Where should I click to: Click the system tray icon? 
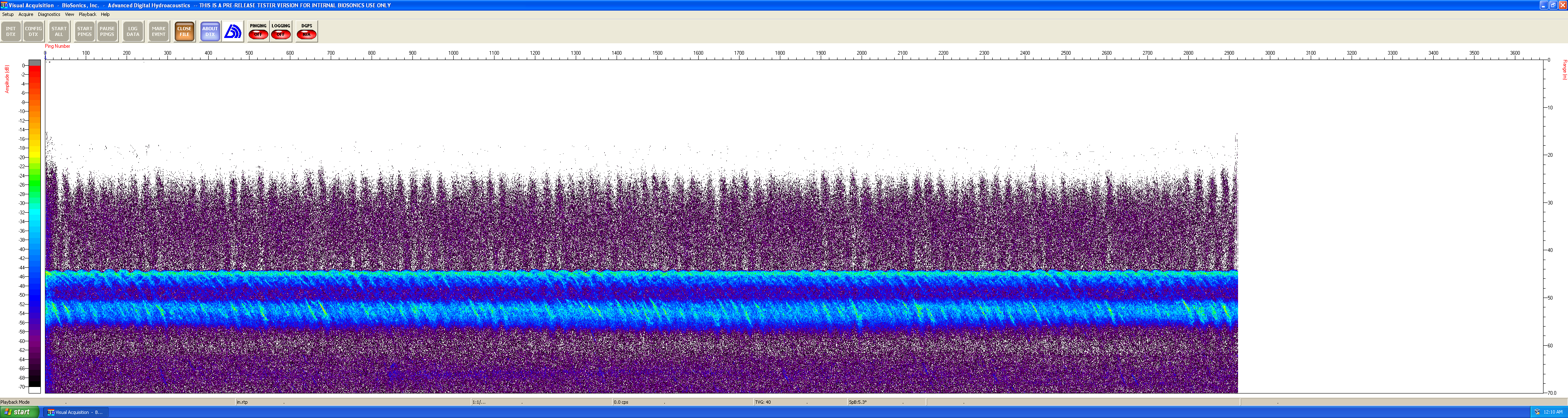click(x=1537, y=412)
